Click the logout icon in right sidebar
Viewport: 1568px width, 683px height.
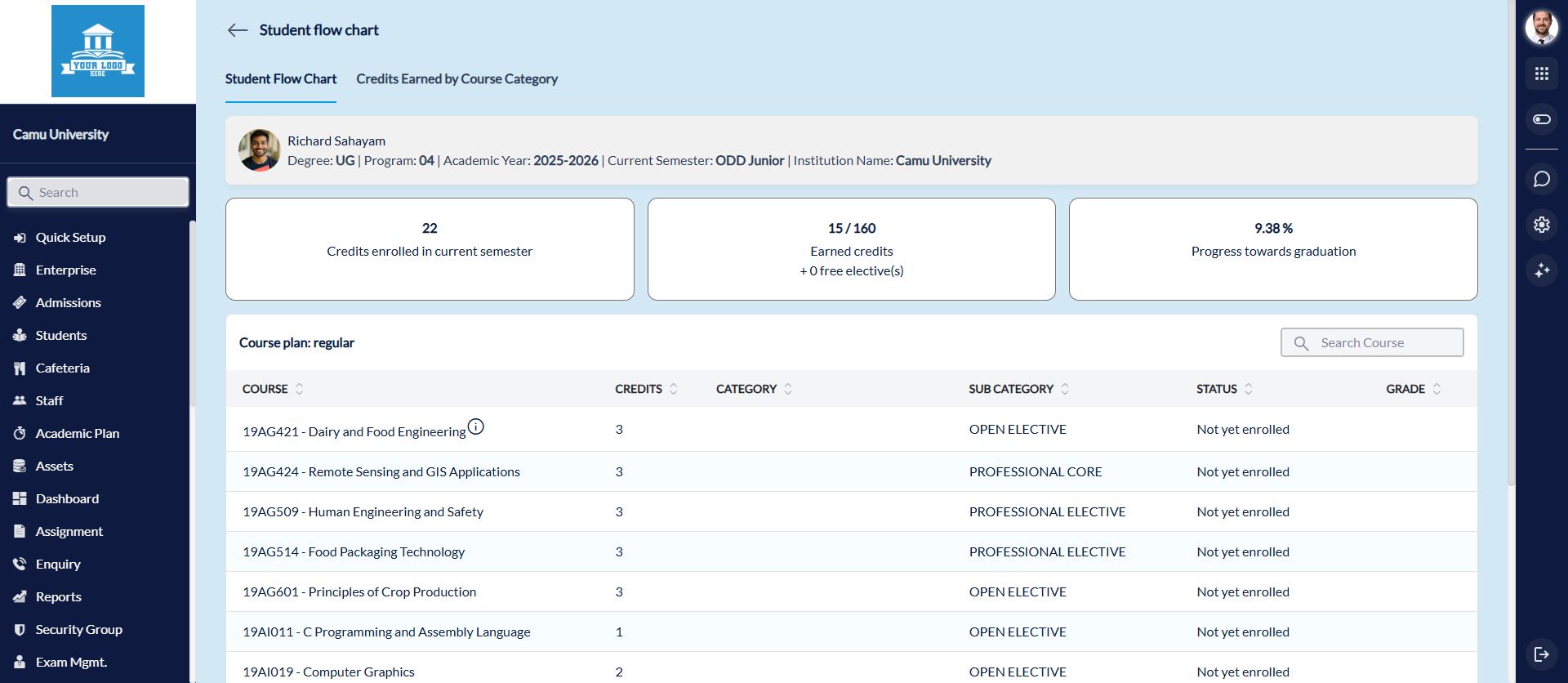1541,654
